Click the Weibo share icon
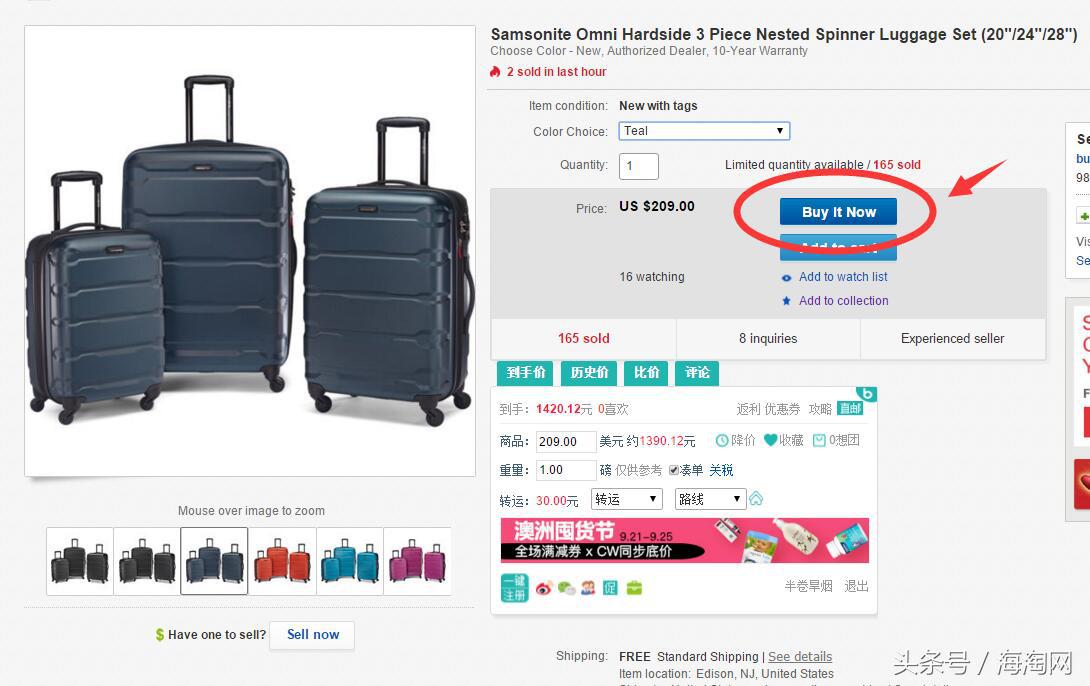The width and height of the screenshot is (1090, 686). point(544,588)
